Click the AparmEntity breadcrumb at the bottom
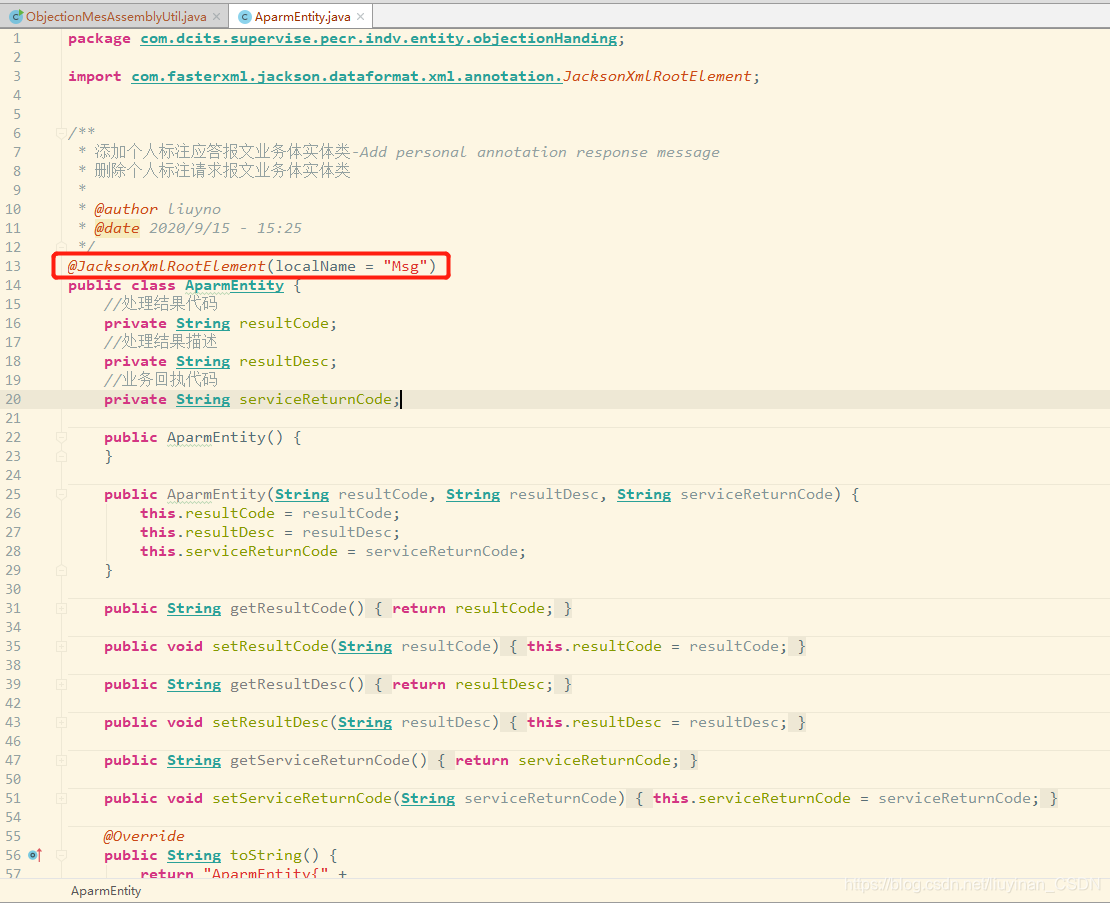 tap(105, 890)
